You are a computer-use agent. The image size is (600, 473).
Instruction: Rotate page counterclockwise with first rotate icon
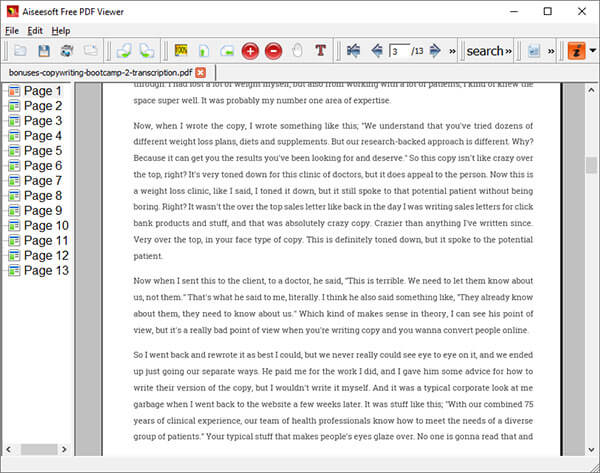pyautogui.click(x=124, y=51)
